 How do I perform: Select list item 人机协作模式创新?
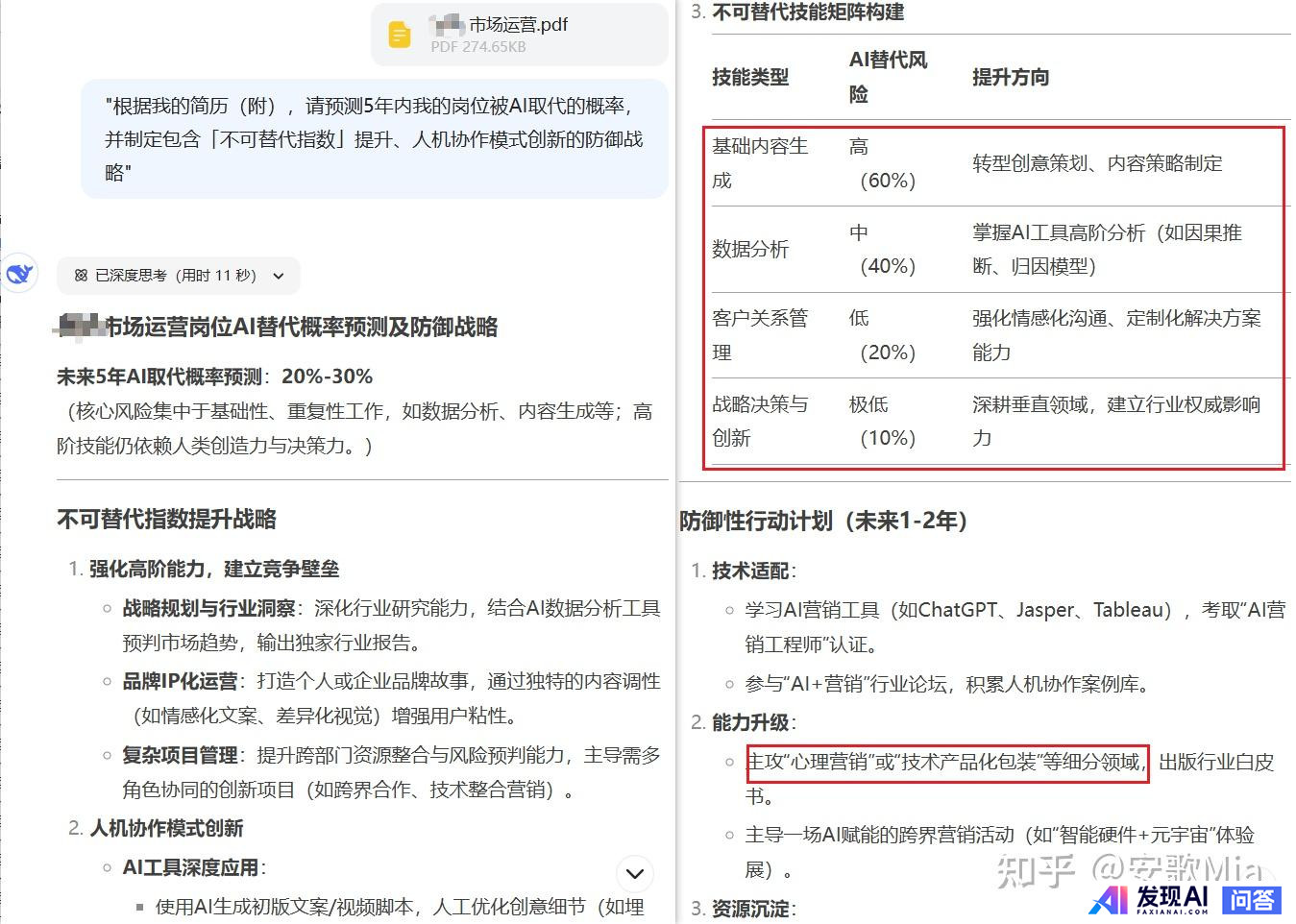[166, 828]
